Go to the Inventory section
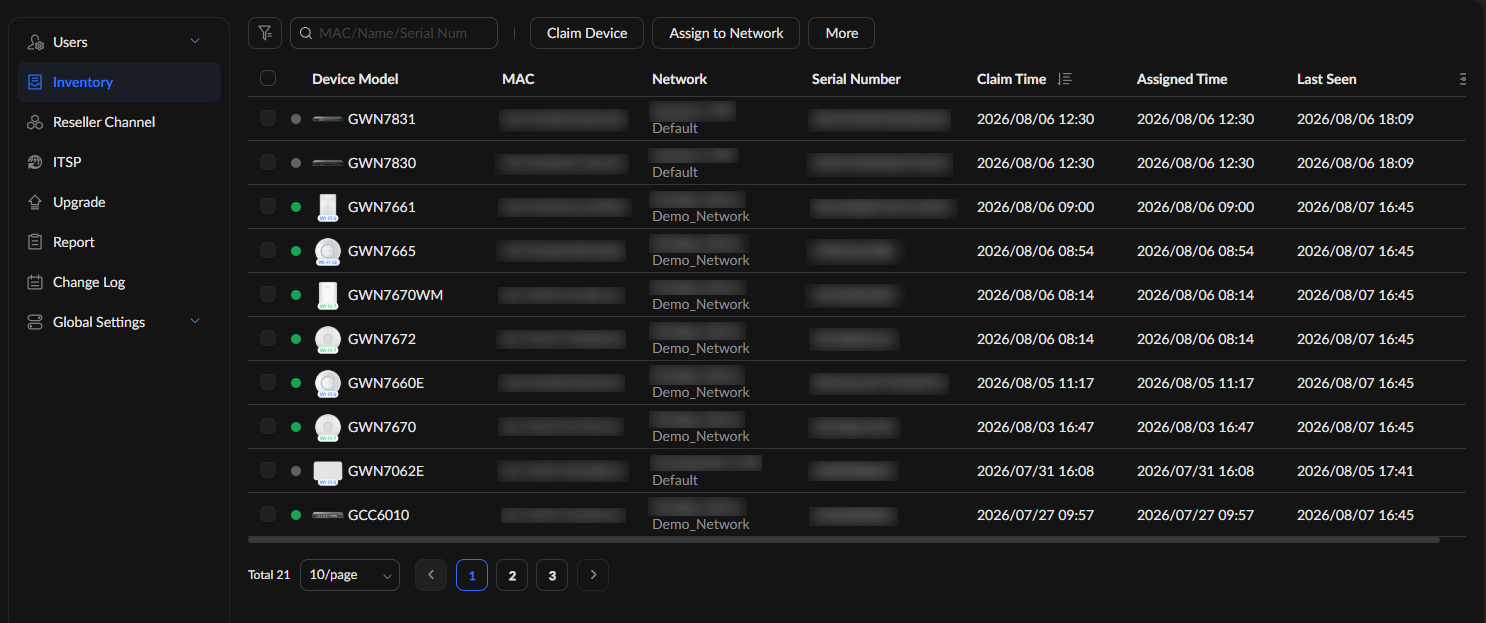1486x623 pixels. click(x=119, y=82)
